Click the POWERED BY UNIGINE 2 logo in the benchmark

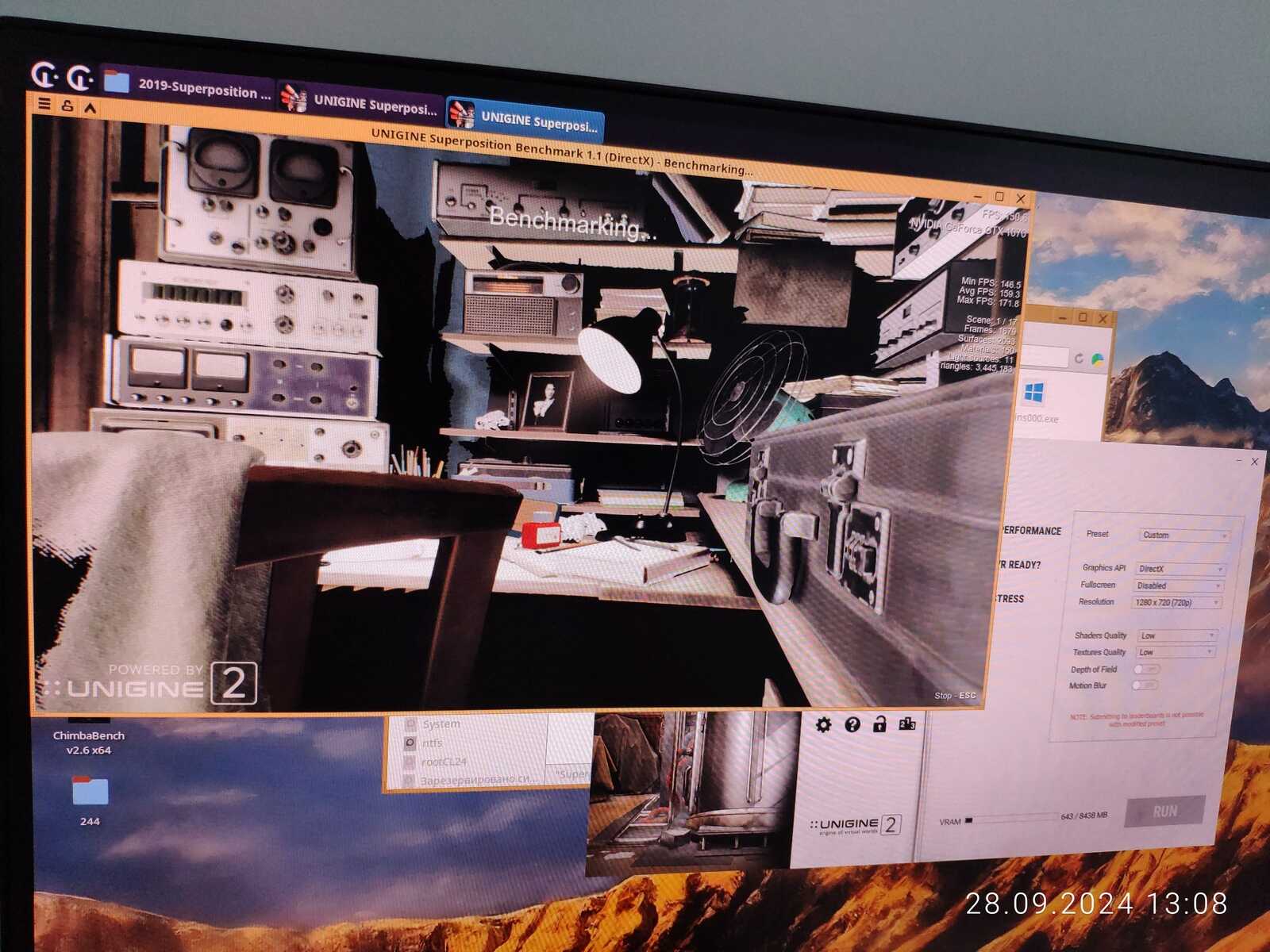(x=152, y=683)
